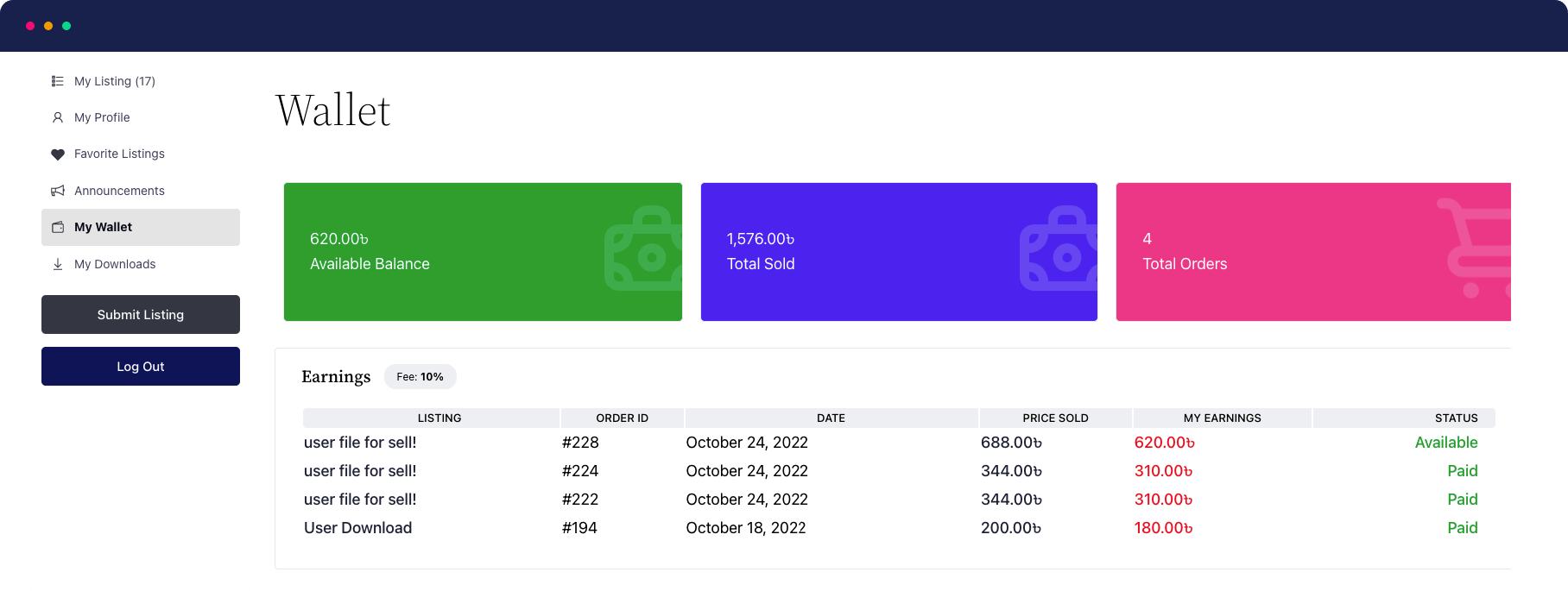This screenshot has width=1568, height=591.
Task: Click the Available status for order #228
Action: [x=1445, y=443]
